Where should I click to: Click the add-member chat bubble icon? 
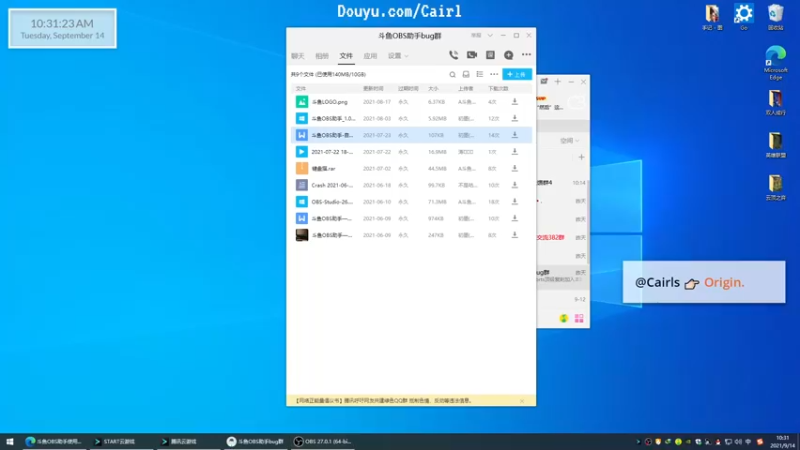508,55
